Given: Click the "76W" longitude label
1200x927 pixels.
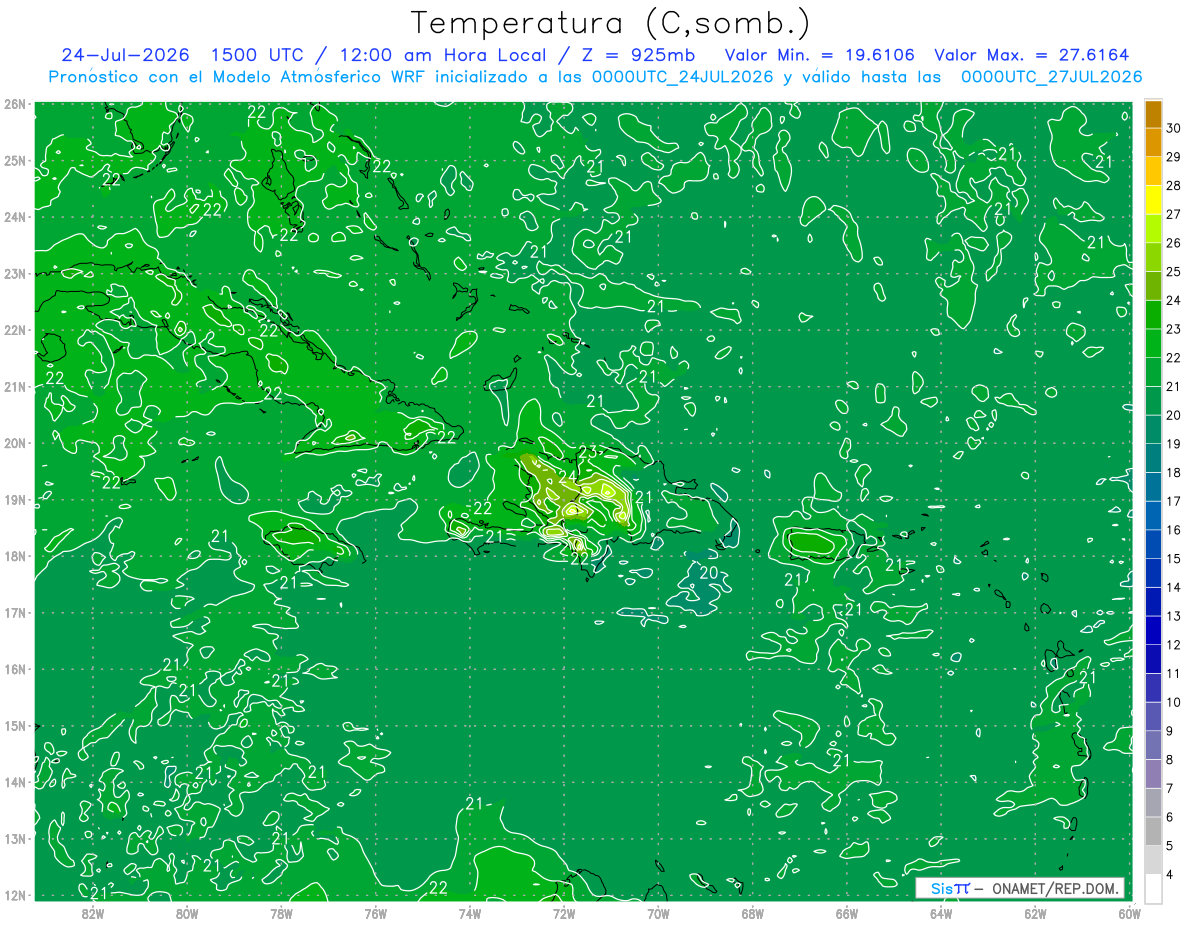Looking at the screenshot, I should tap(376, 913).
